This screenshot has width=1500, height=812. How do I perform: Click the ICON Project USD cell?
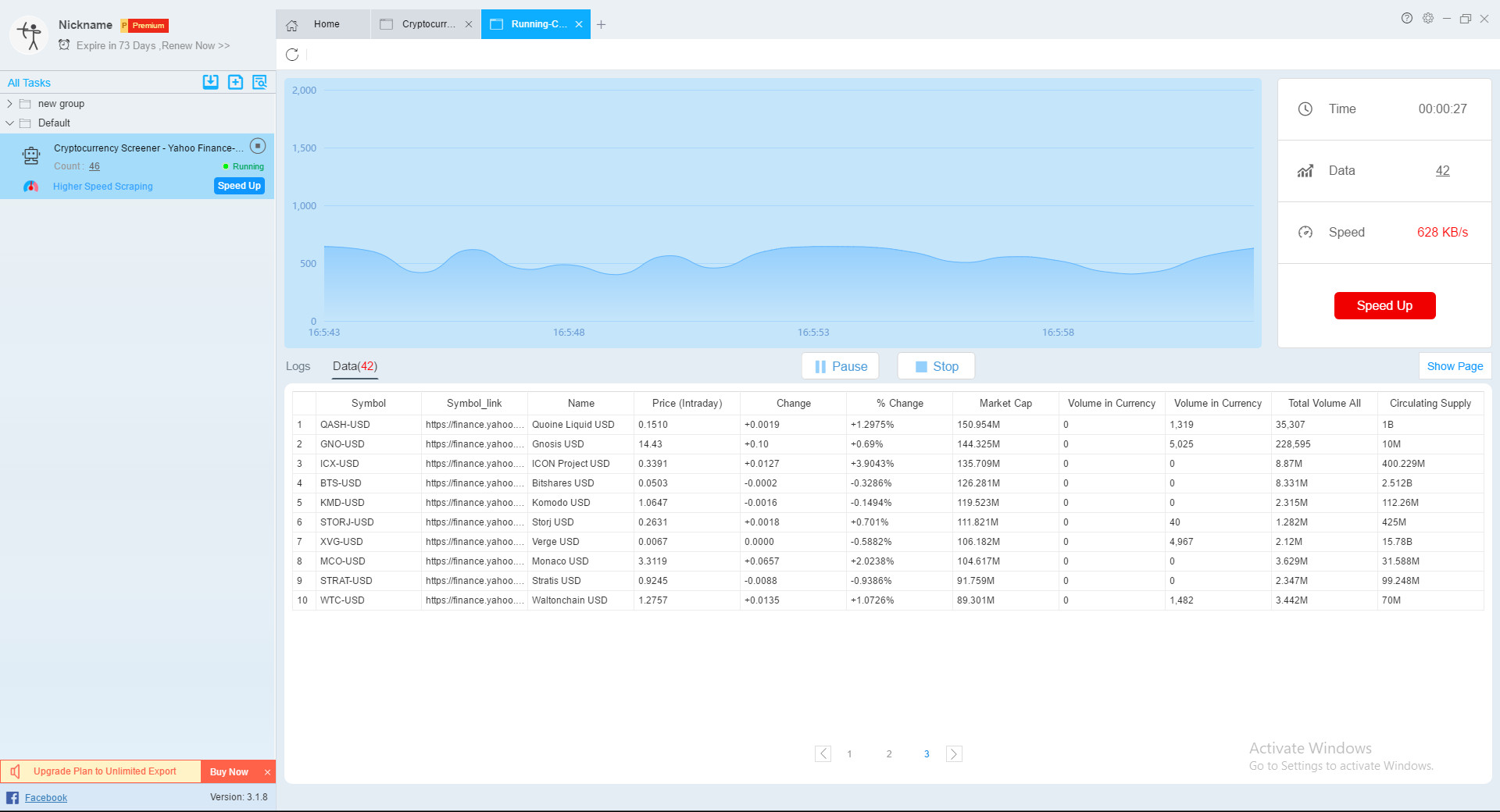pyautogui.click(x=580, y=464)
